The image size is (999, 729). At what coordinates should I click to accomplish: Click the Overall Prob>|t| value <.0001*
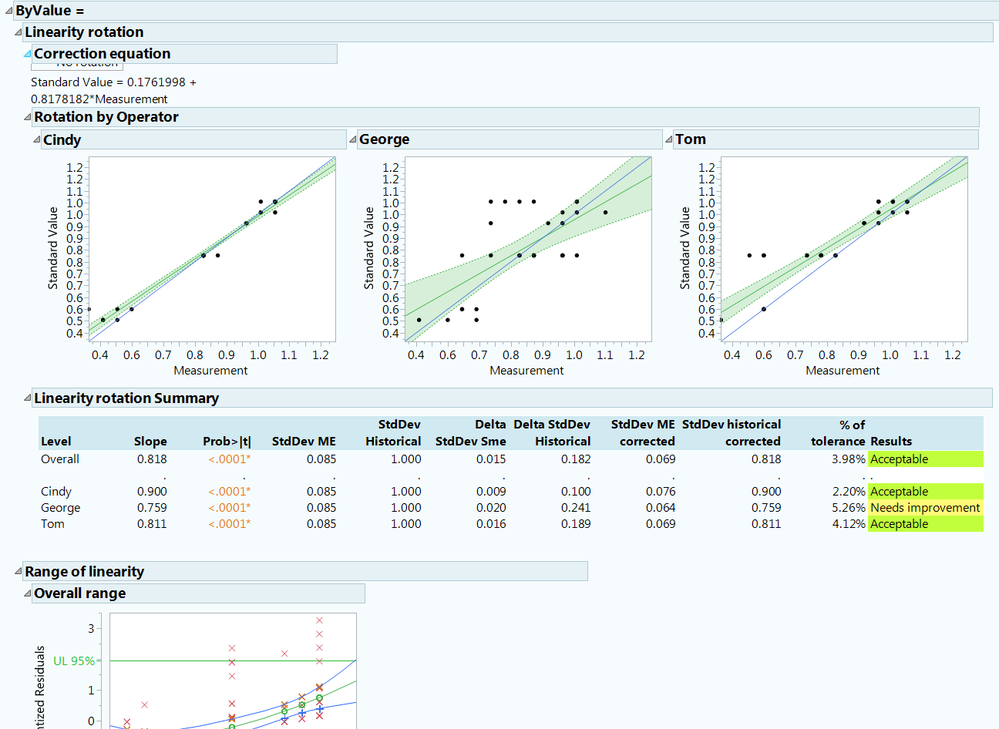click(229, 459)
